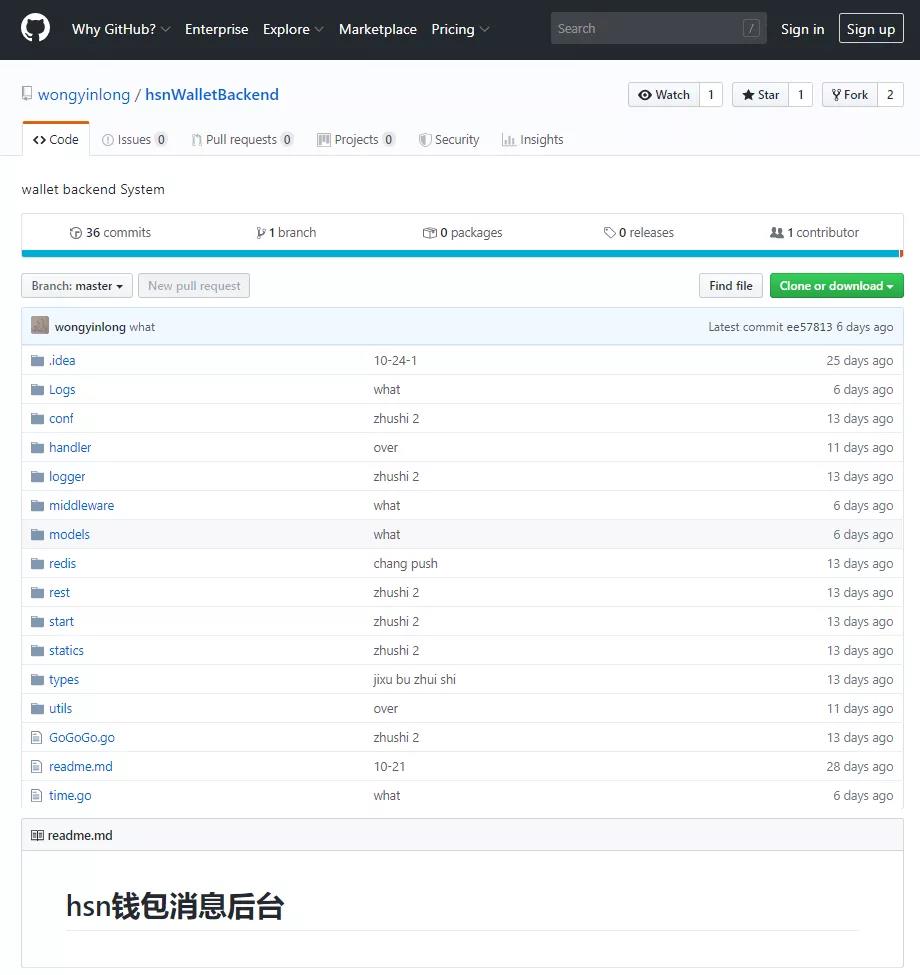
Task: Switch to the Issues tab
Action: click(x=134, y=139)
